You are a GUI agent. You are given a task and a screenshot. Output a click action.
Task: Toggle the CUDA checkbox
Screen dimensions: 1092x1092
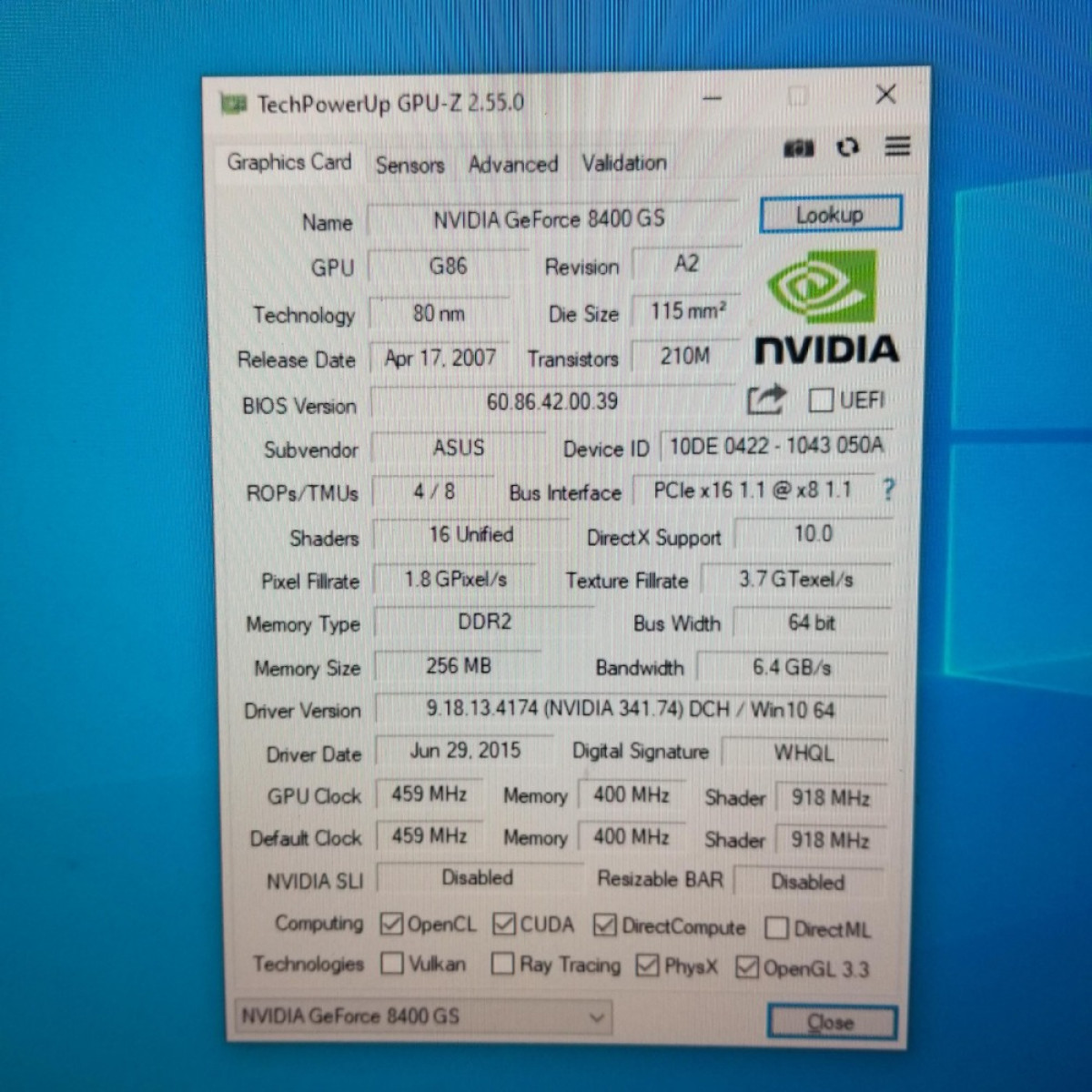pos(503,925)
